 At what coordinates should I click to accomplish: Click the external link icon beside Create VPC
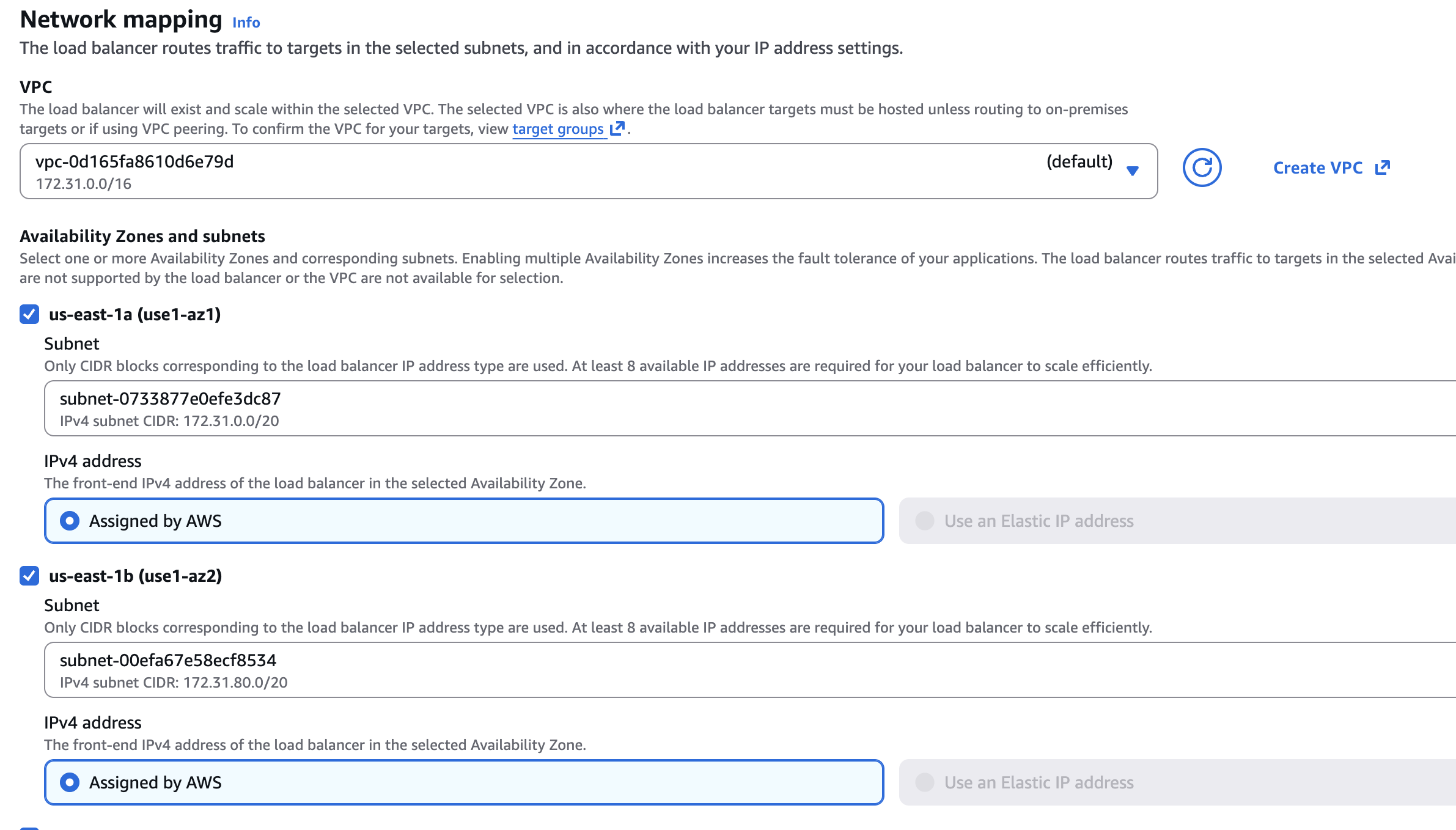[x=1382, y=167]
